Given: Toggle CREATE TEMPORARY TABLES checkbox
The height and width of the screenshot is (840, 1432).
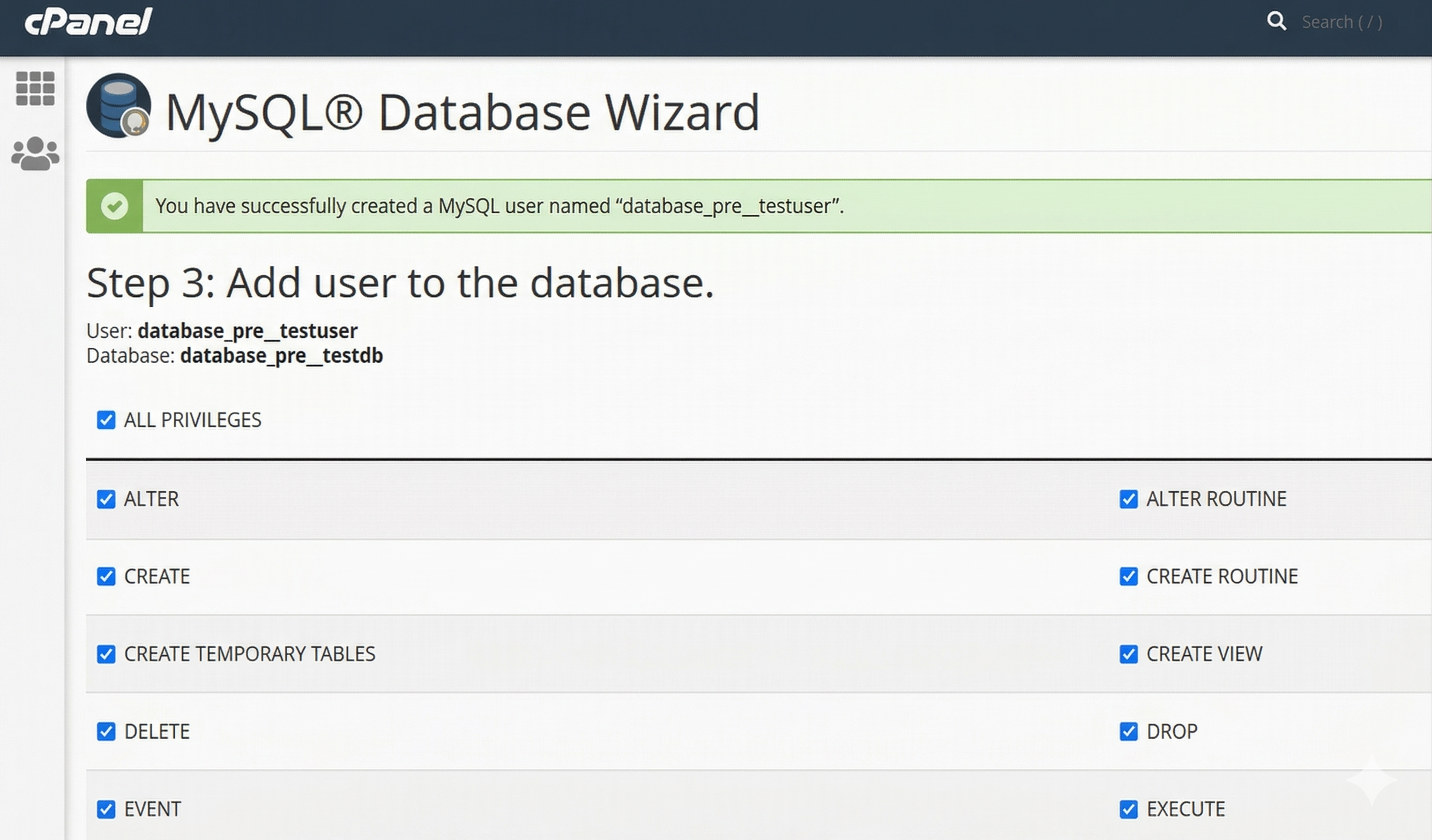Looking at the screenshot, I should click(106, 654).
